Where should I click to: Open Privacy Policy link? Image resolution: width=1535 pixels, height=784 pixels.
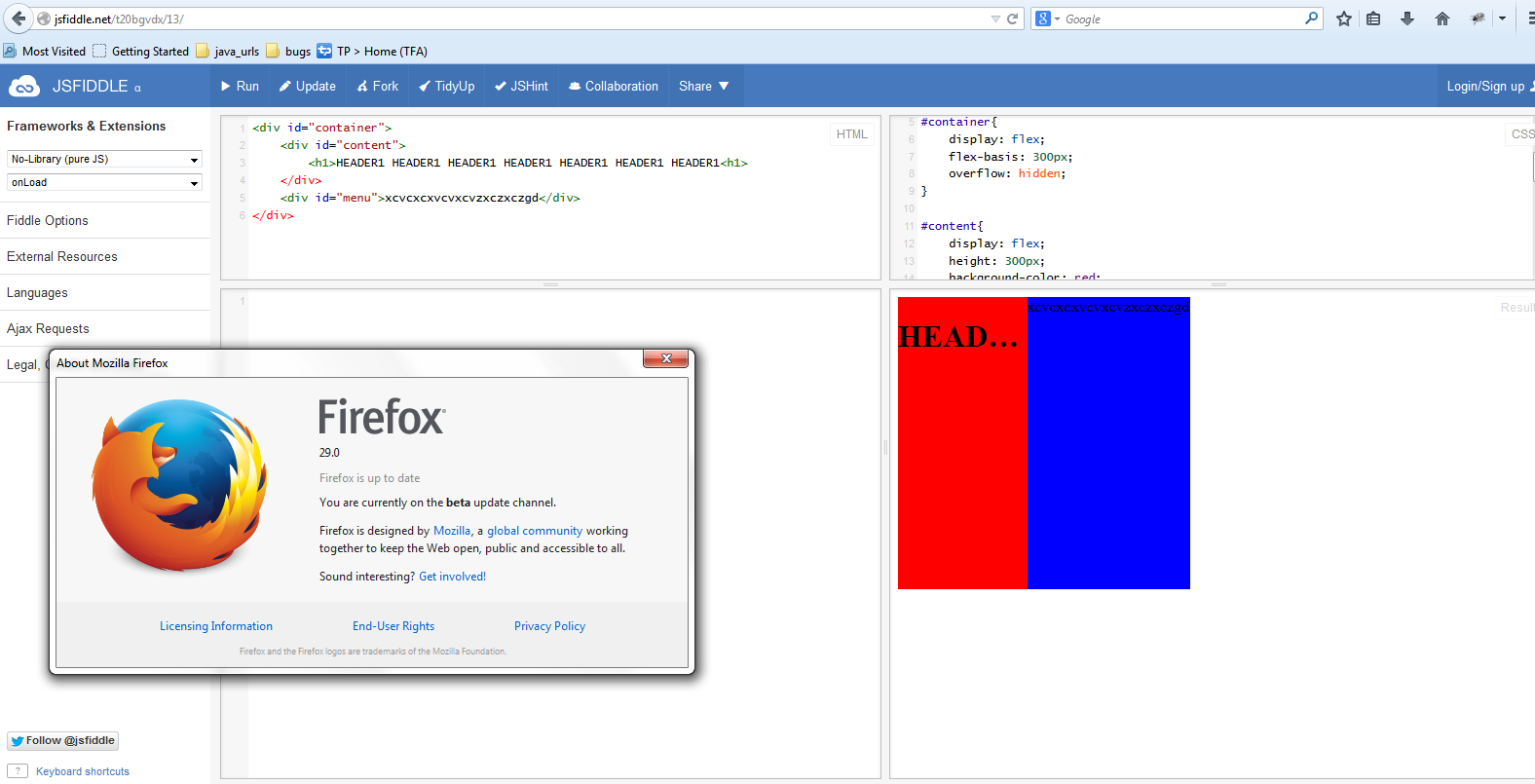click(549, 626)
